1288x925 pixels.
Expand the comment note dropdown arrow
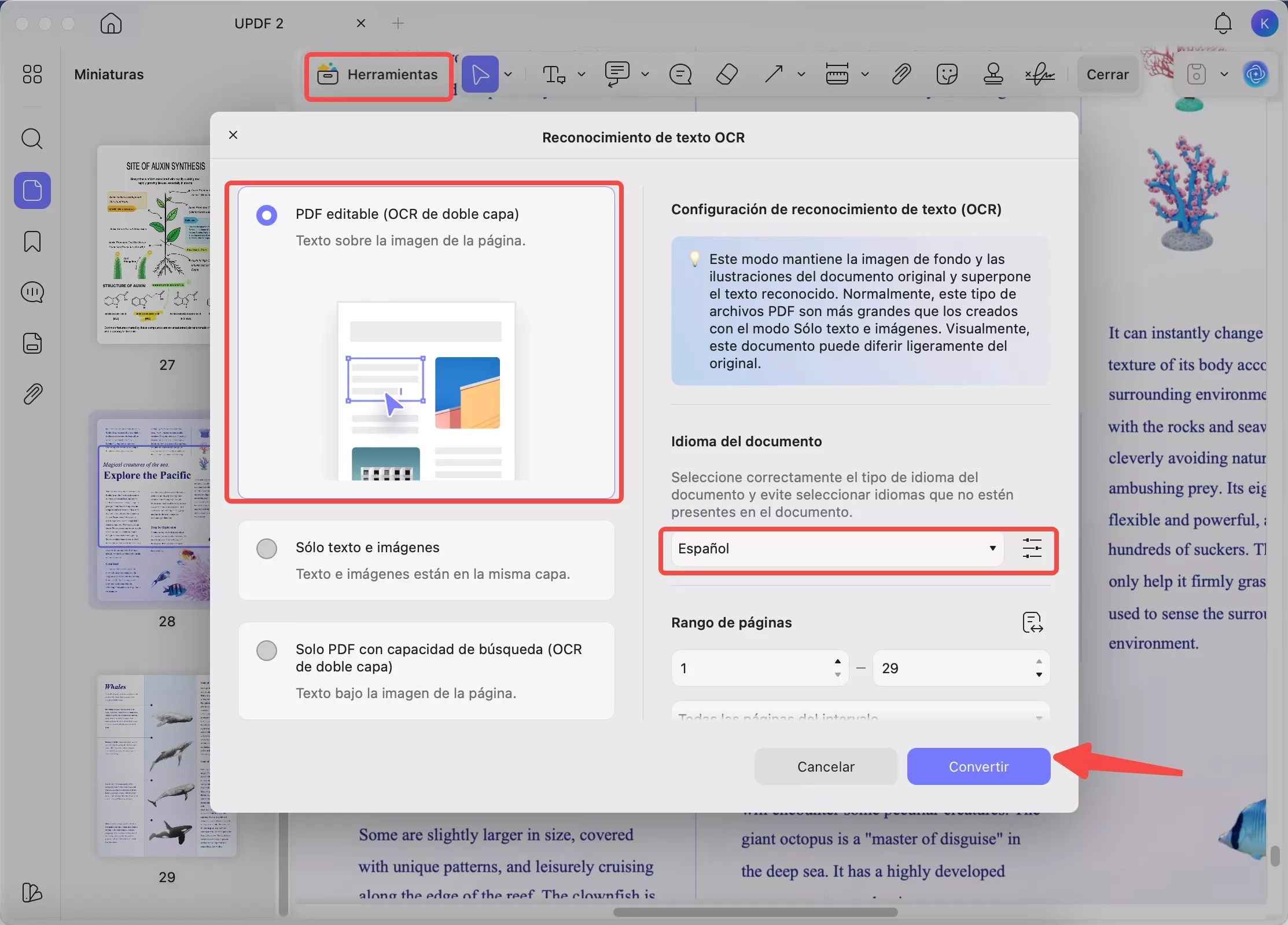pos(645,74)
